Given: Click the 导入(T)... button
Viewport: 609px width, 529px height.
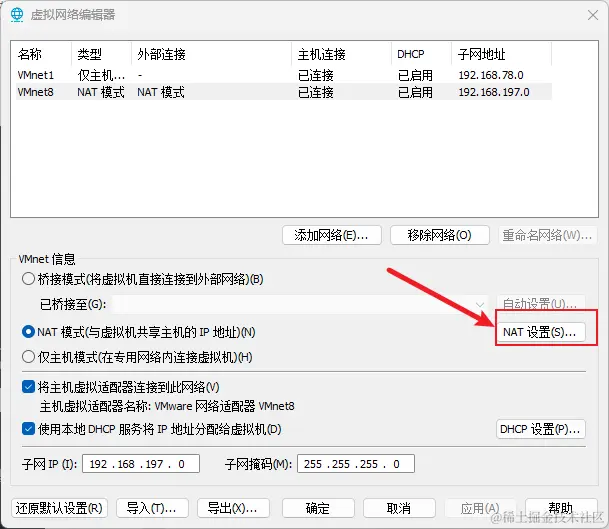Looking at the screenshot, I should pyautogui.click(x=152, y=508).
